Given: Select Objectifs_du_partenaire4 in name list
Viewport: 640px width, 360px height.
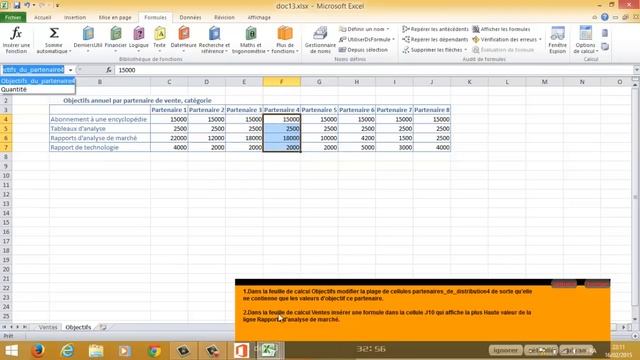Looking at the screenshot, I should tap(38, 81).
